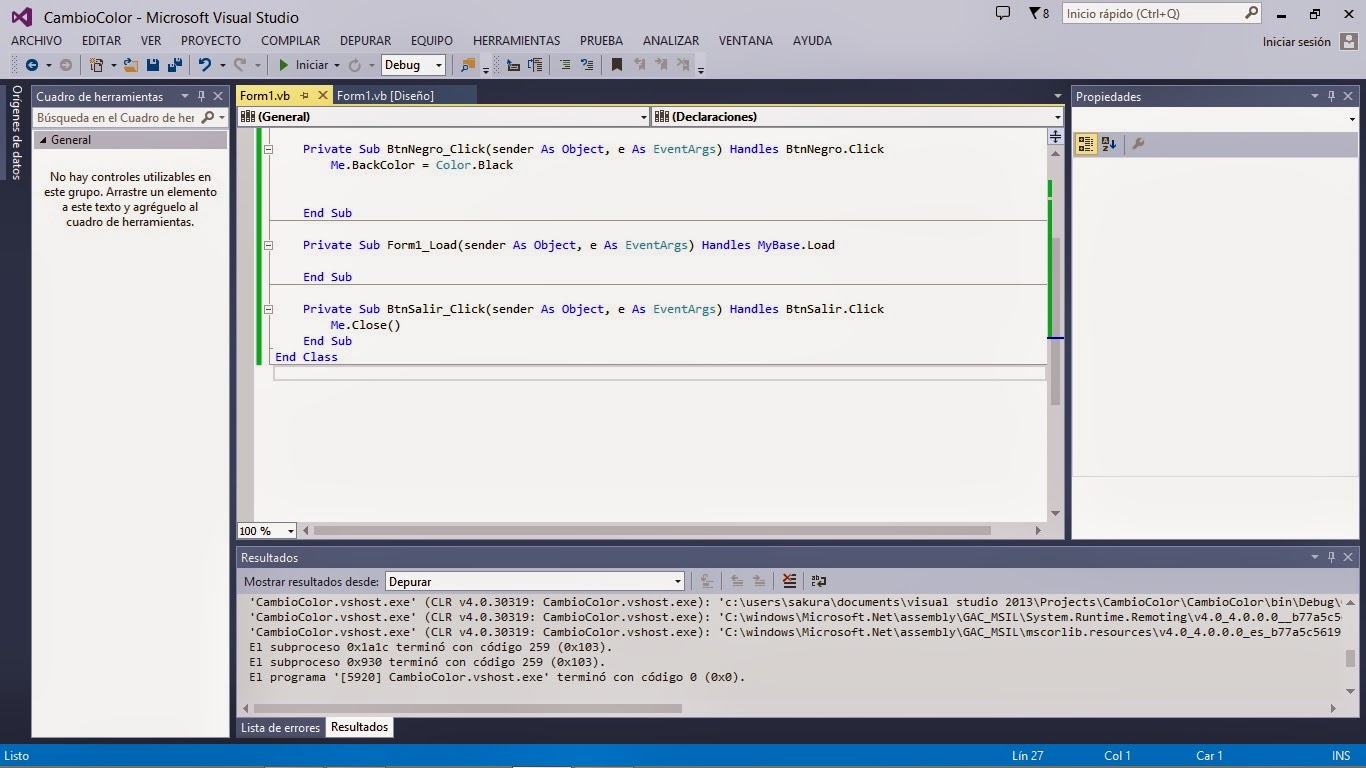
Task: Open the Declaraciones dropdown
Action: pyautogui.click(x=1057, y=116)
